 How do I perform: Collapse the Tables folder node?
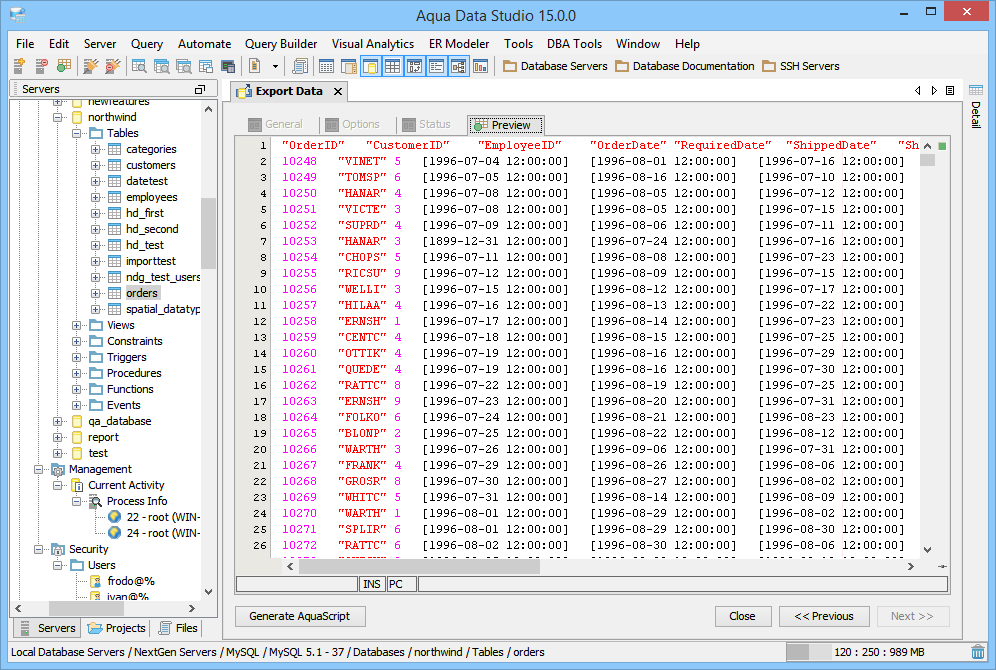pyautogui.click(x=76, y=133)
